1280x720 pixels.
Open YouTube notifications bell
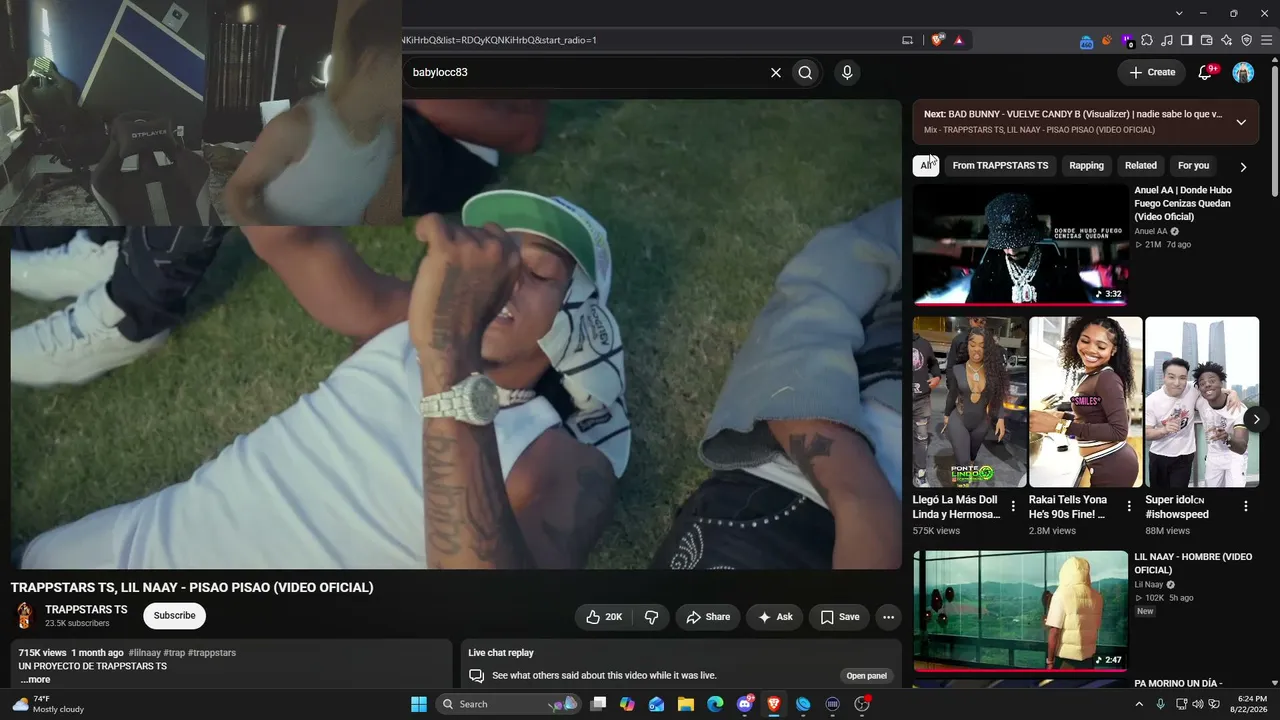1206,72
